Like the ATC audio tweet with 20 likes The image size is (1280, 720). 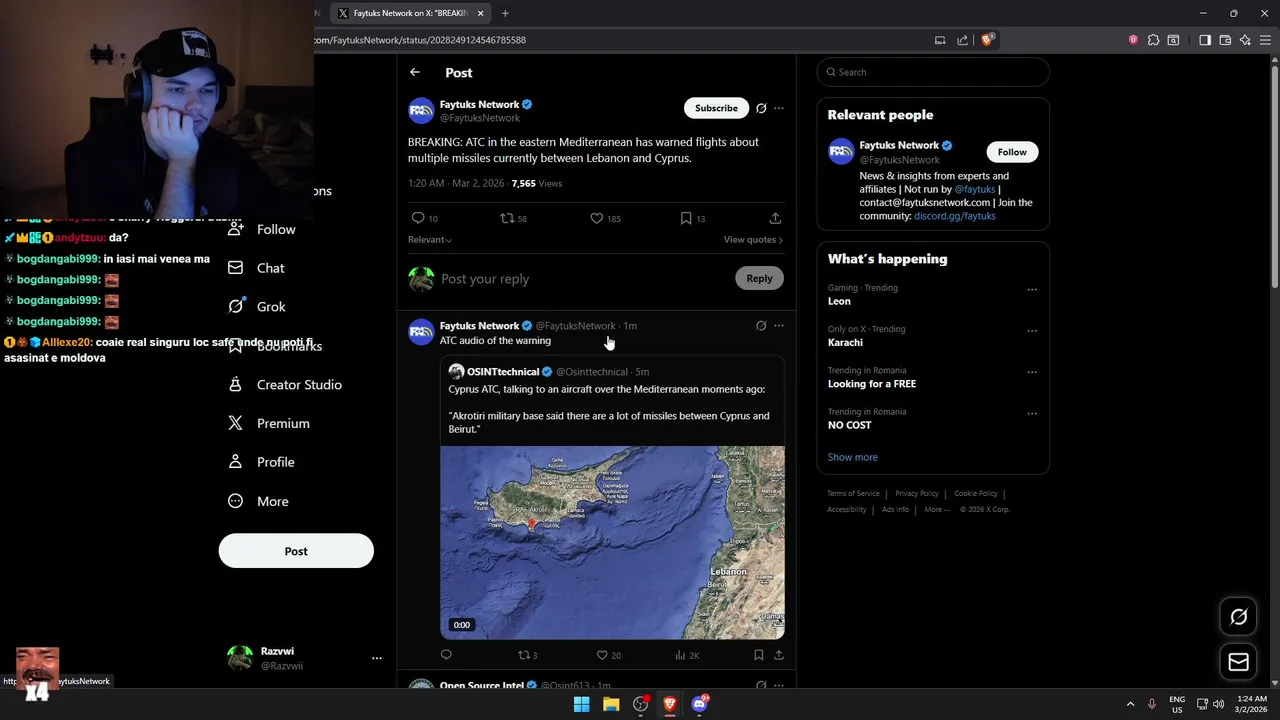(x=602, y=655)
